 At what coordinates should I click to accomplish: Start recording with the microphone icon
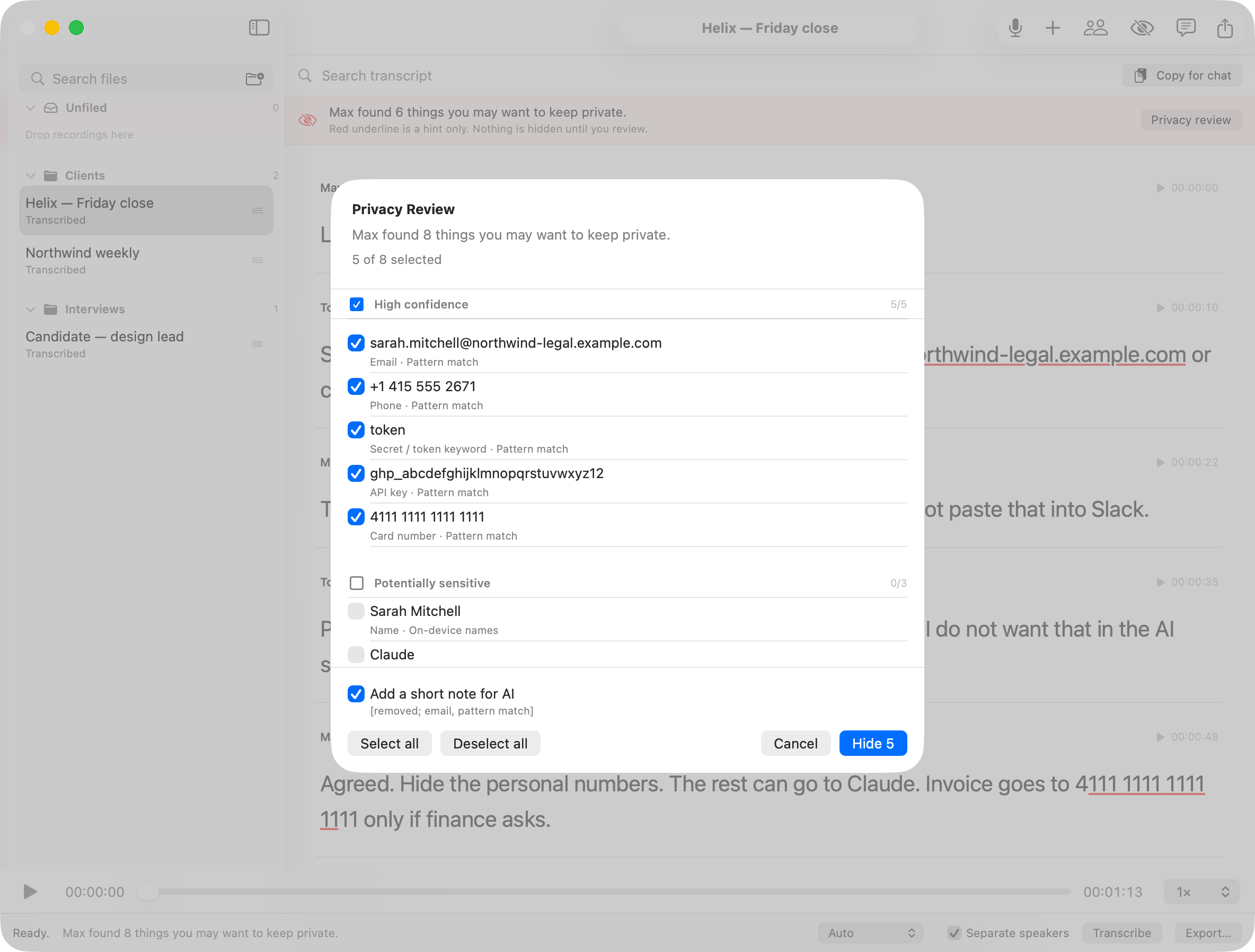click(x=1015, y=28)
